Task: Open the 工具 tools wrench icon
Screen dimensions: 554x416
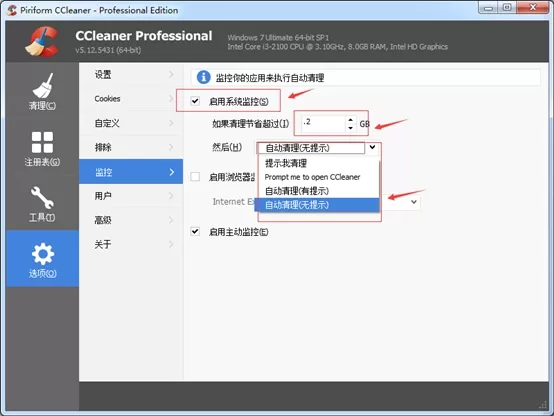Action: click(x=42, y=198)
